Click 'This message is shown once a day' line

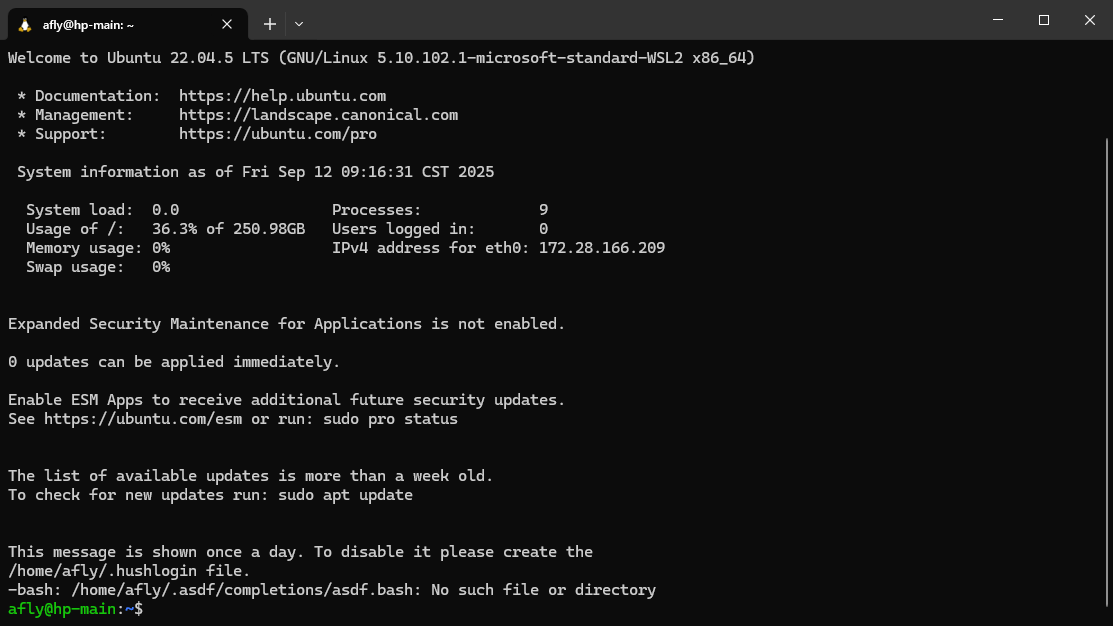click(300, 552)
